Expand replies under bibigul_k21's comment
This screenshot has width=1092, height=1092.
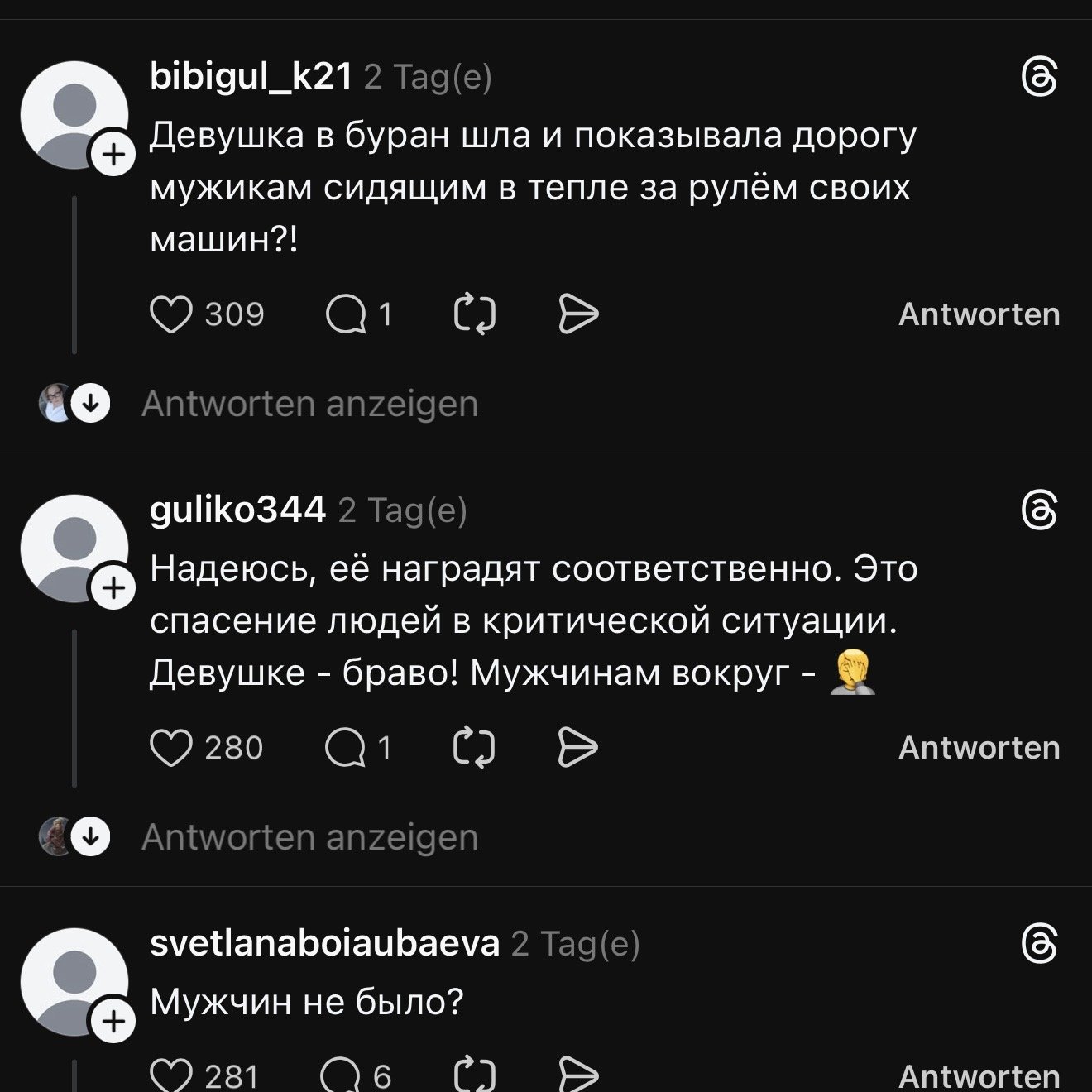tap(309, 405)
